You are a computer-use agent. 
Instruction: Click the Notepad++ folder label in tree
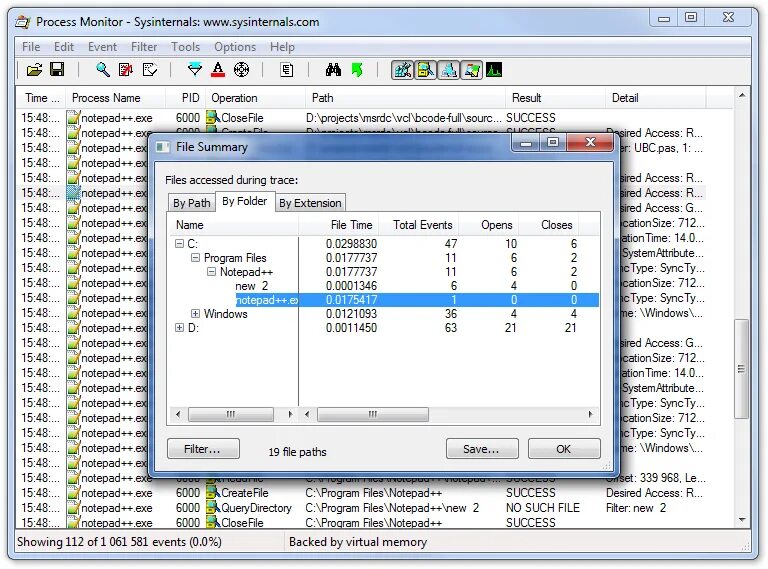(x=246, y=272)
